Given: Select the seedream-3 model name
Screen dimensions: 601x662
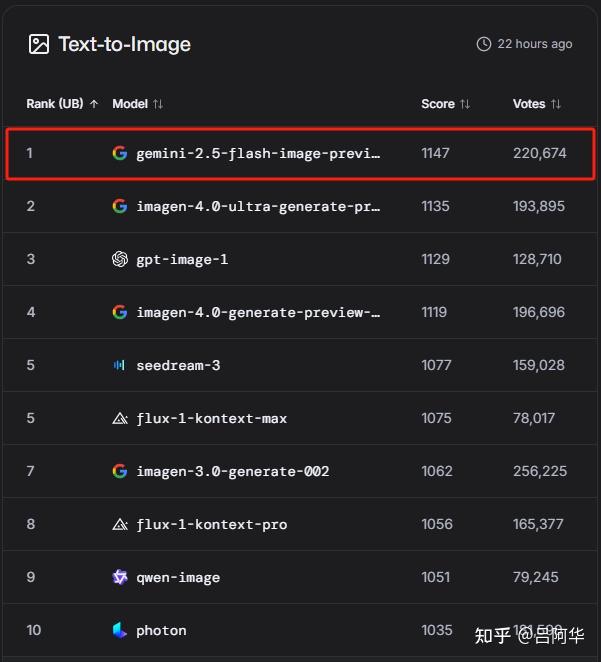Looking at the screenshot, I should 178,365.
